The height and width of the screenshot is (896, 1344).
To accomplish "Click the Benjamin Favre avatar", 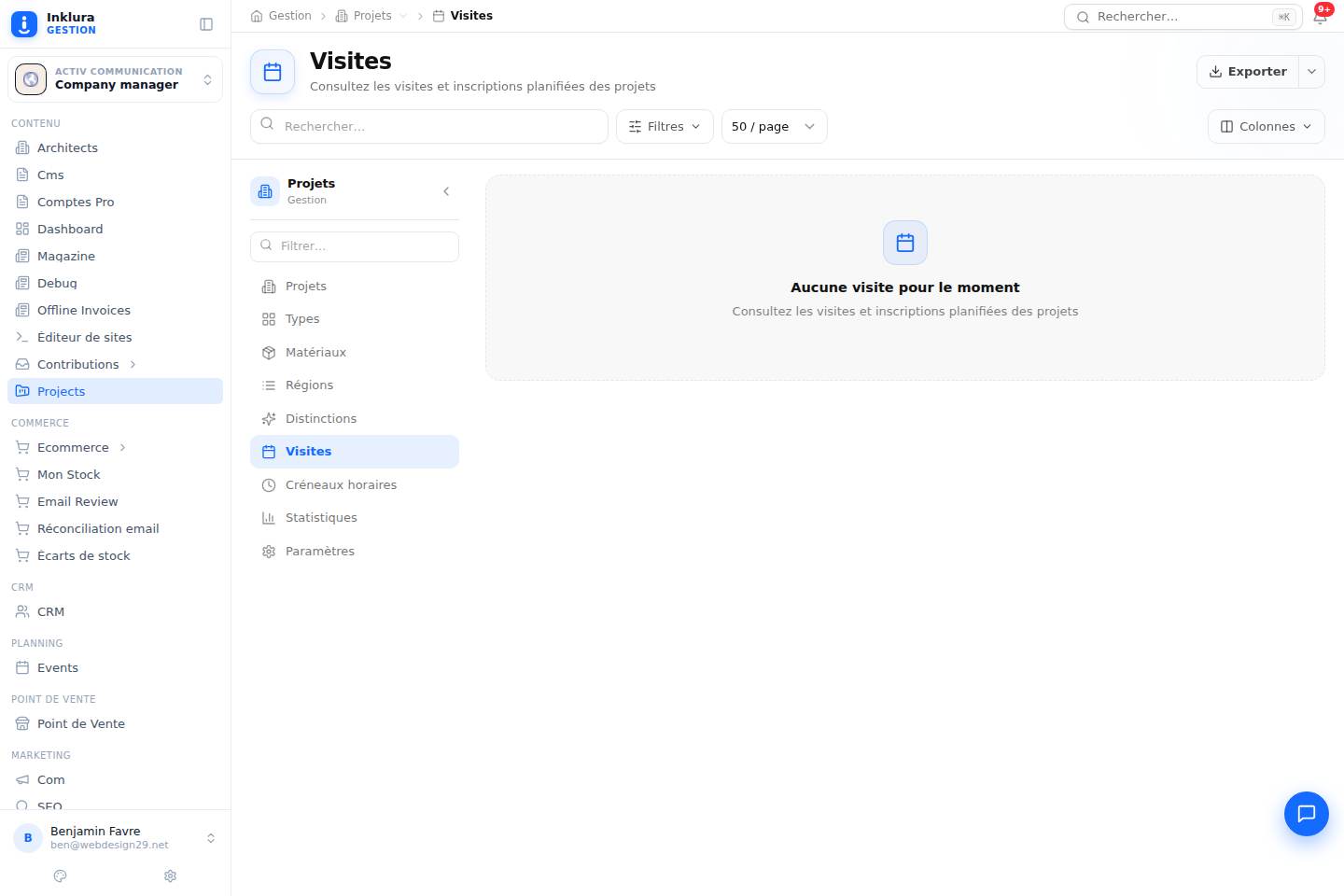I will 28,838.
